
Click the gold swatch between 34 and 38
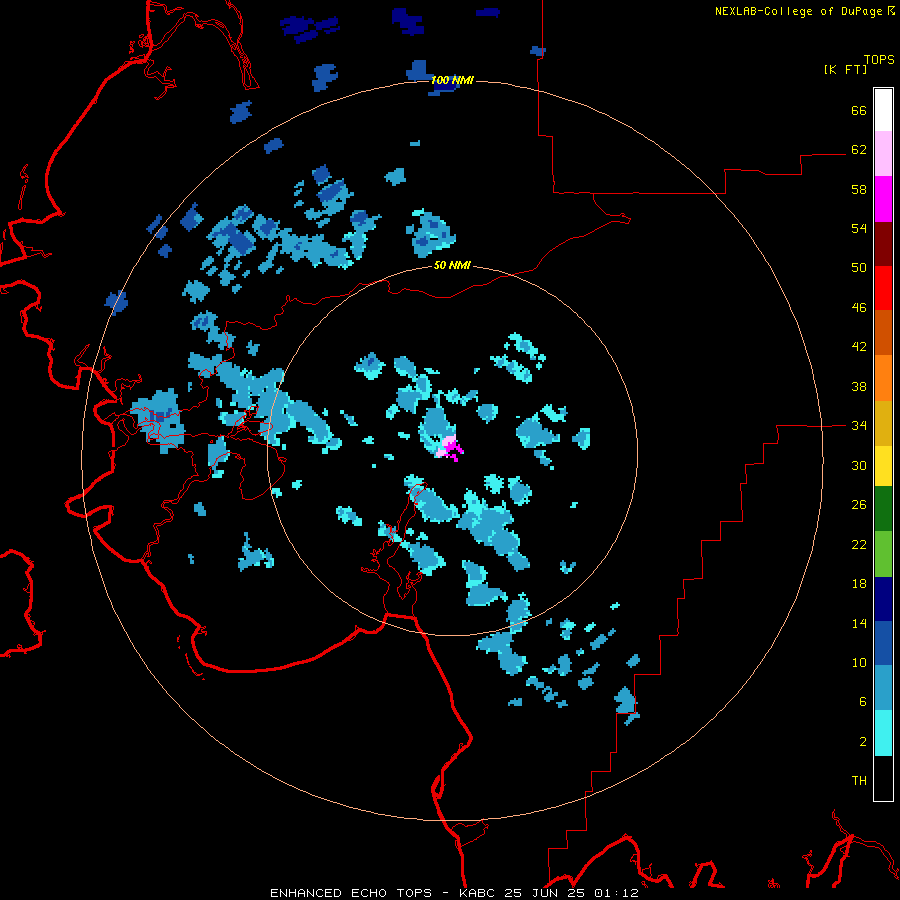(883, 423)
